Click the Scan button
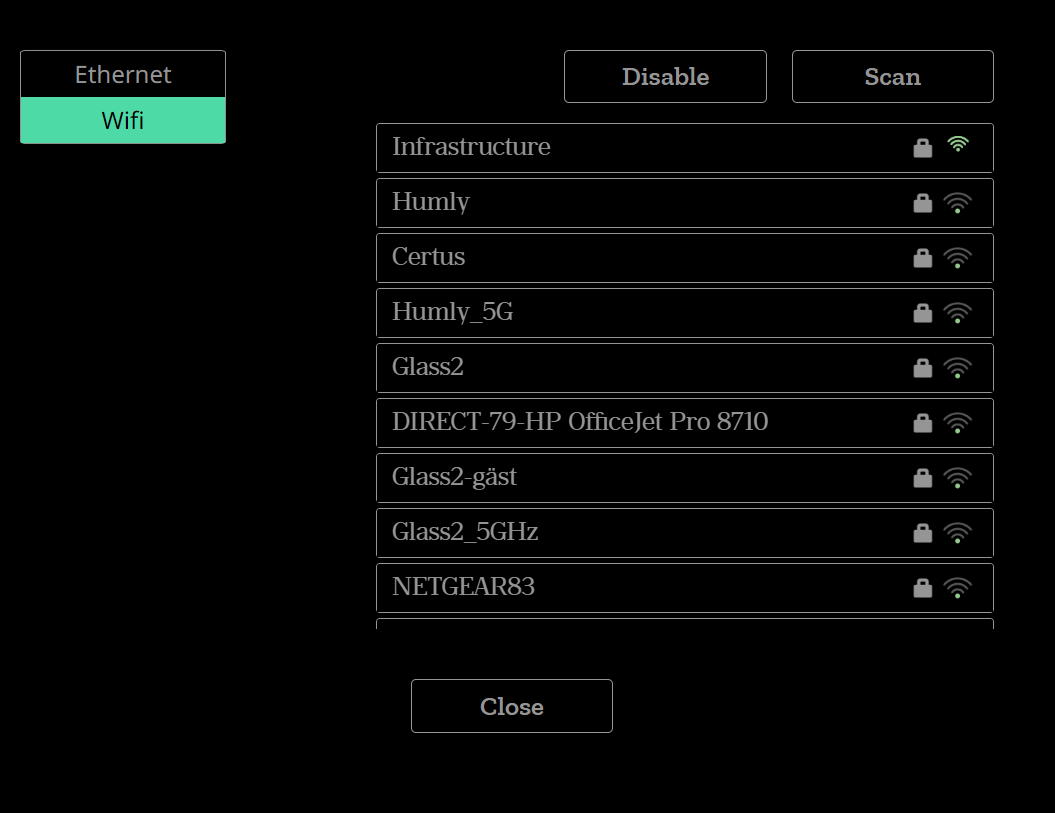 (x=893, y=77)
